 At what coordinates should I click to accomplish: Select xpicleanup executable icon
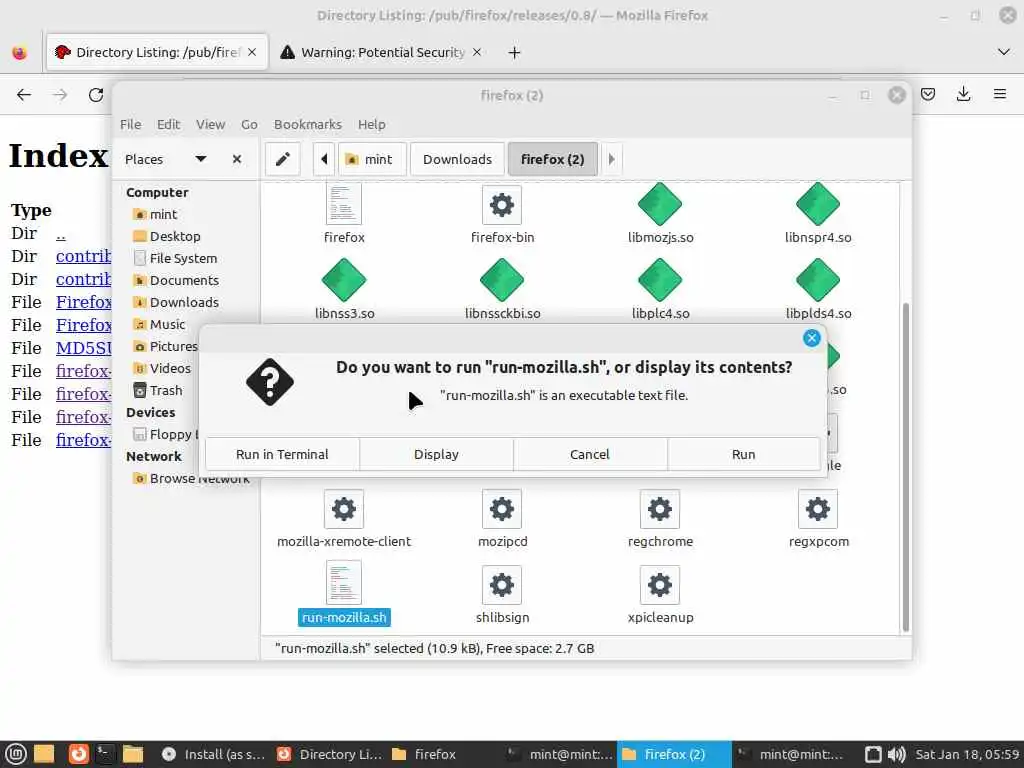[x=660, y=584]
